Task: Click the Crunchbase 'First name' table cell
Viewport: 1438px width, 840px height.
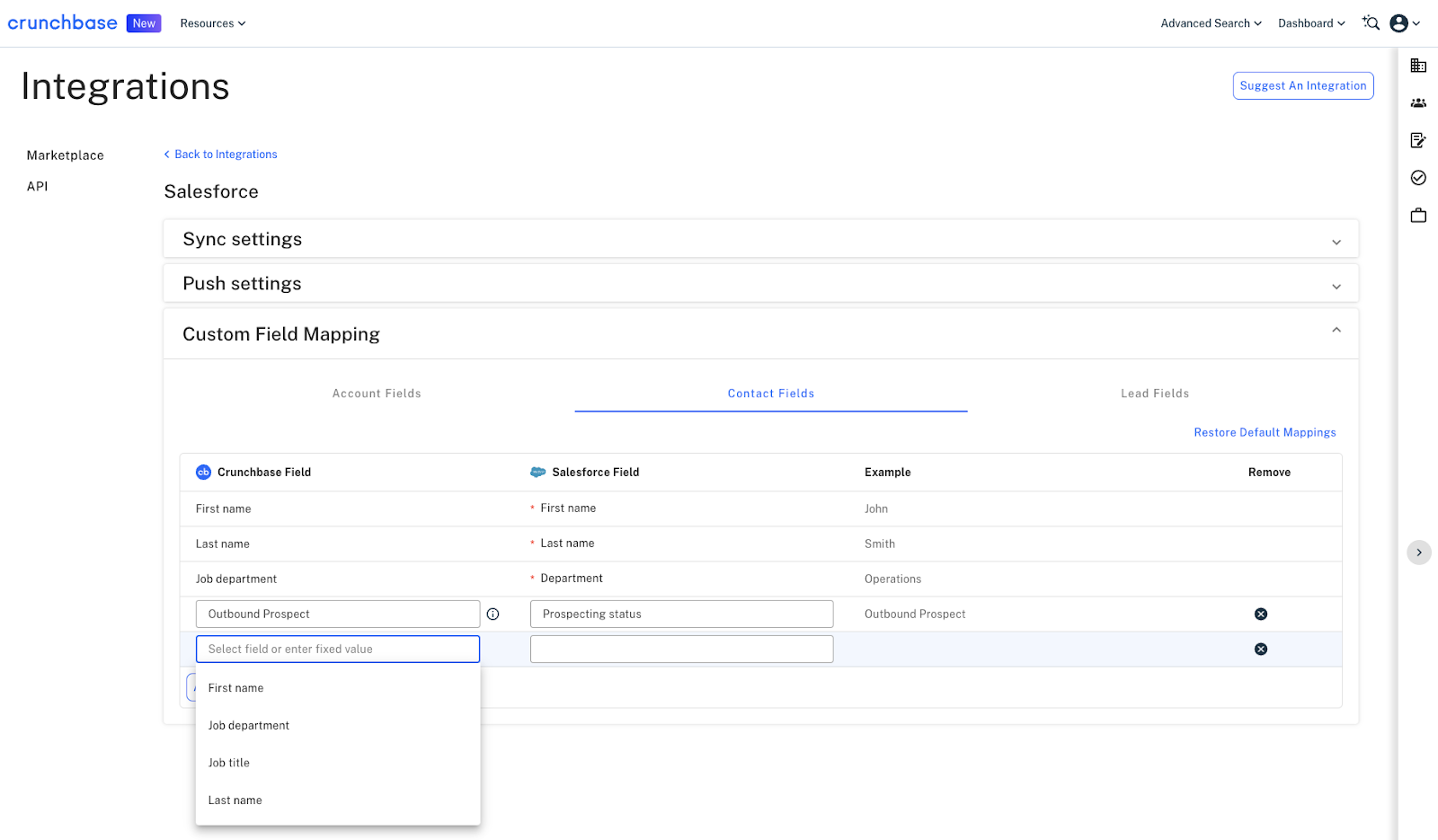Action: [x=224, y=509]
